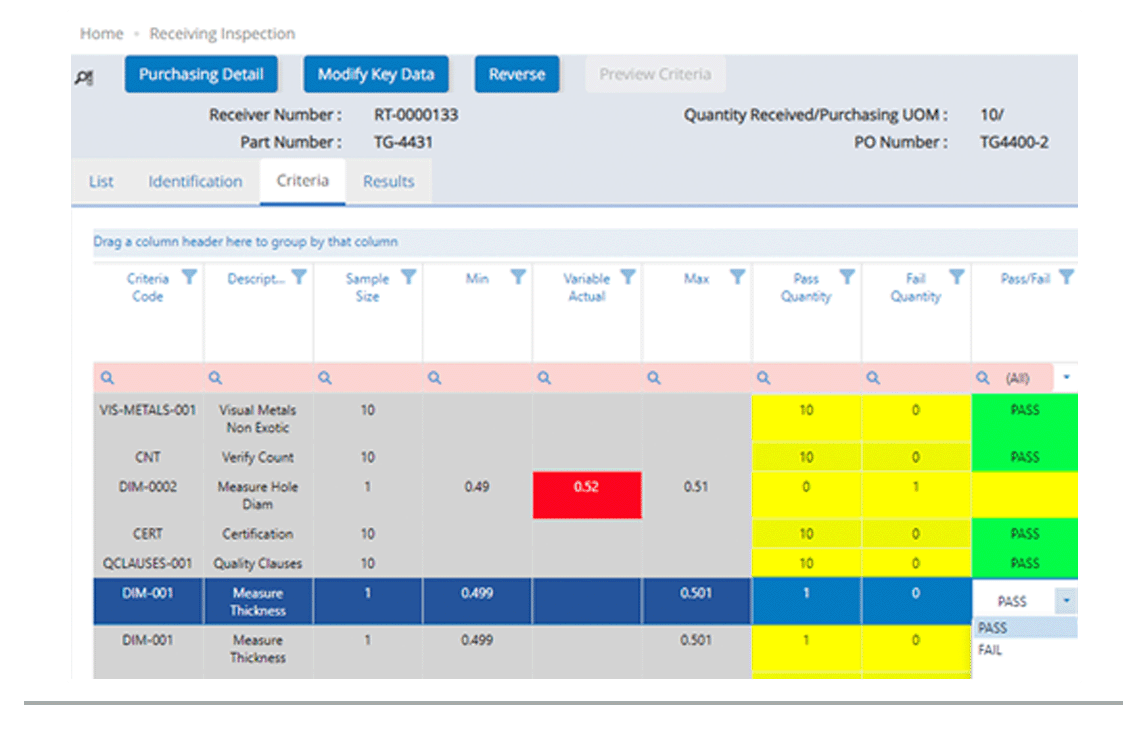The width and height of the screenshot is (1147, 729).
Task: Click the search icon in the Min filter field
Action: [434, 377]
